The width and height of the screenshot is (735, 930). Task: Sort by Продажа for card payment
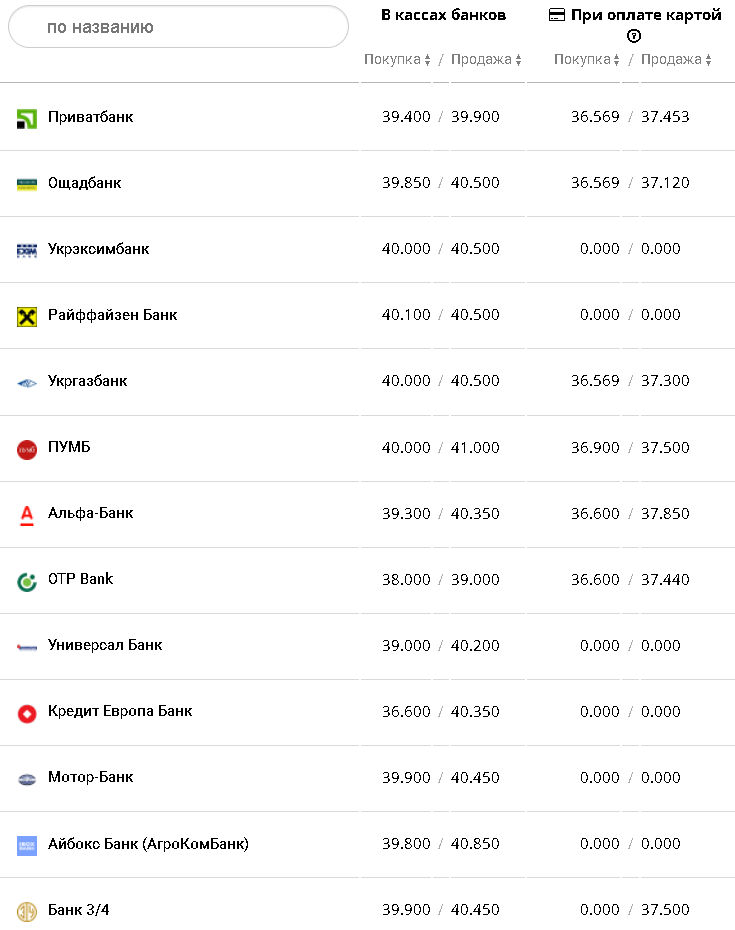click(x=676, y=60)
